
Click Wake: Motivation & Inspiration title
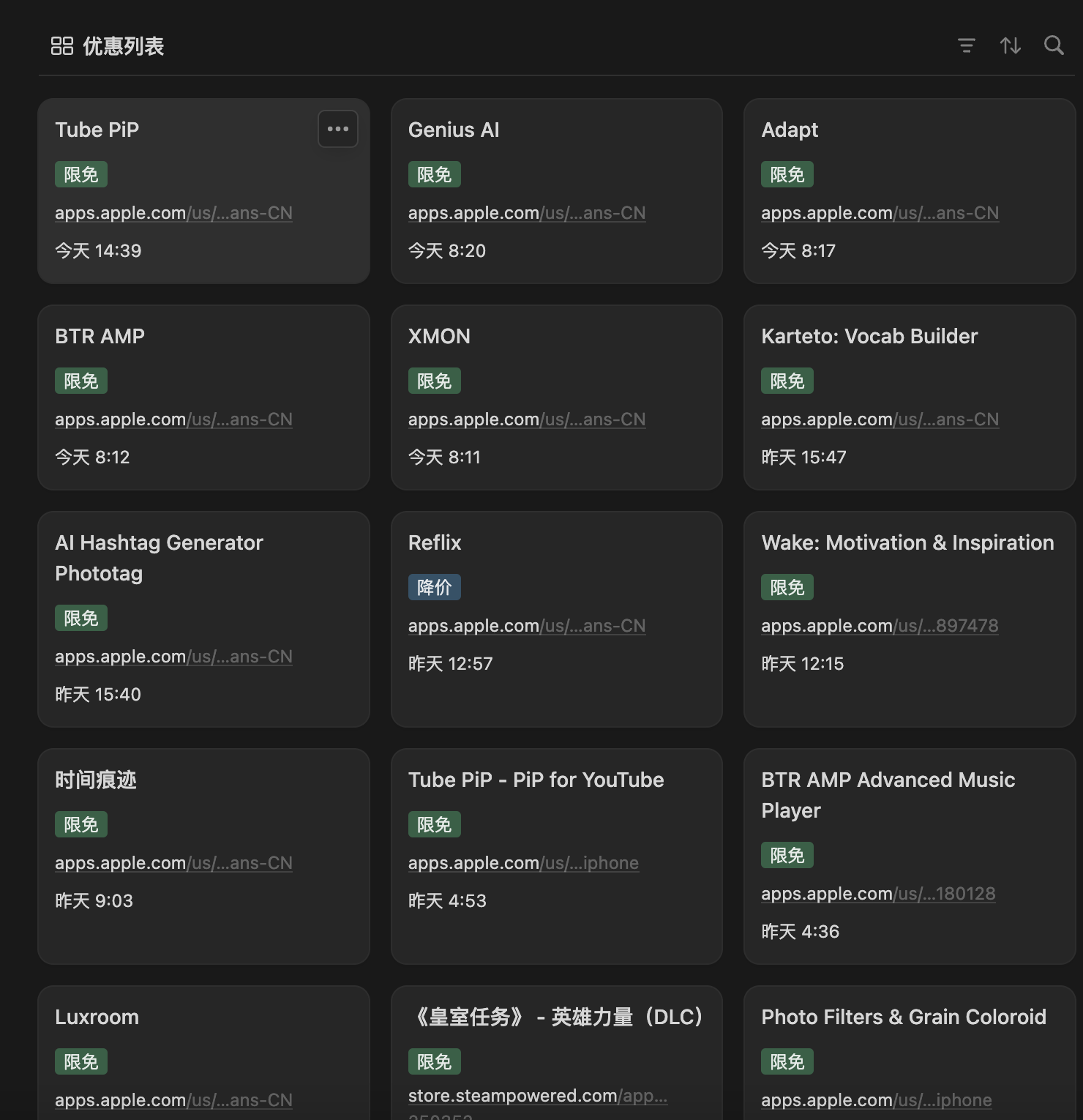[907, 542]
